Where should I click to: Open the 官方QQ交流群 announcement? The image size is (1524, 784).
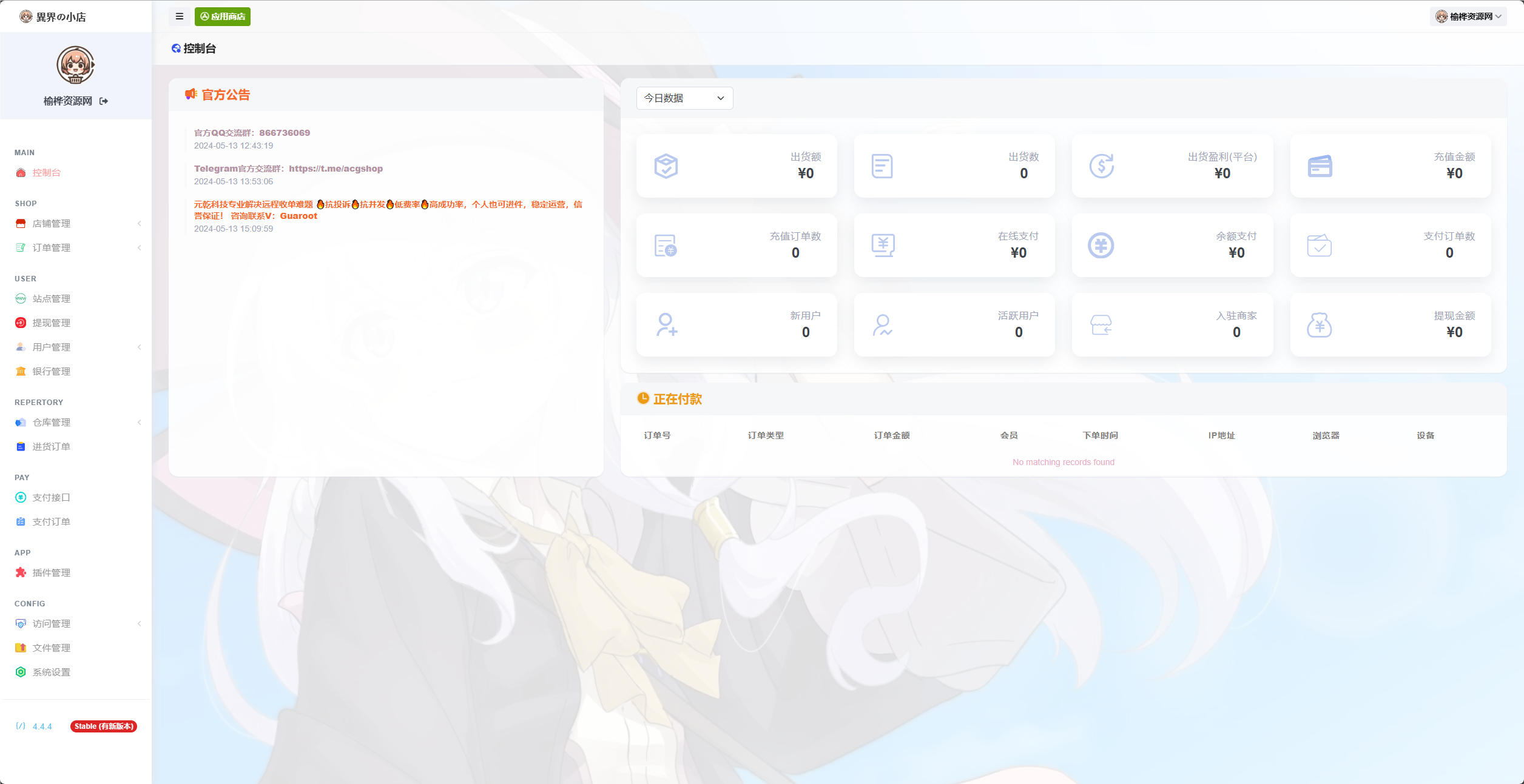(252, 133)
